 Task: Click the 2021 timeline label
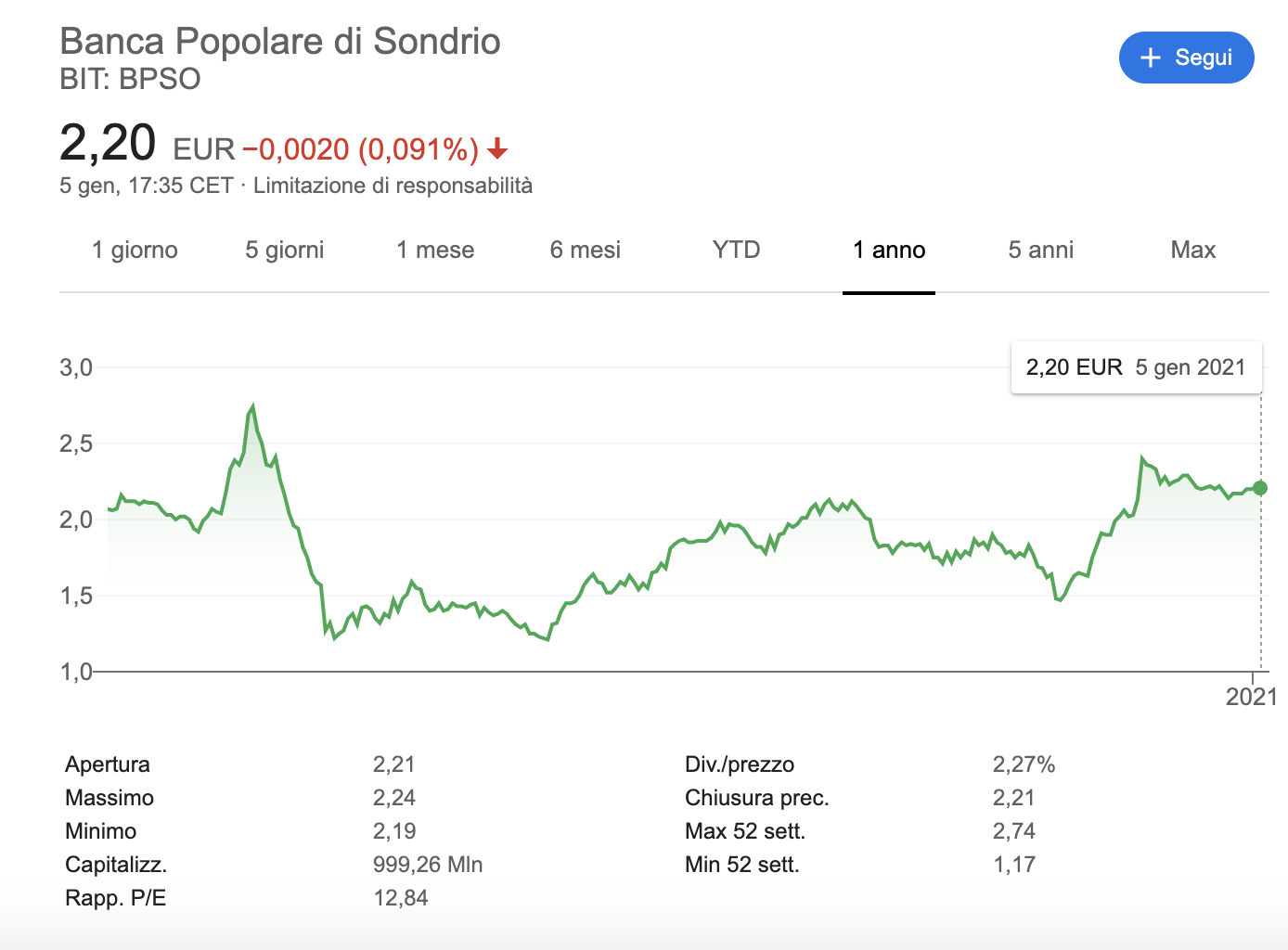click(1251, 697)
